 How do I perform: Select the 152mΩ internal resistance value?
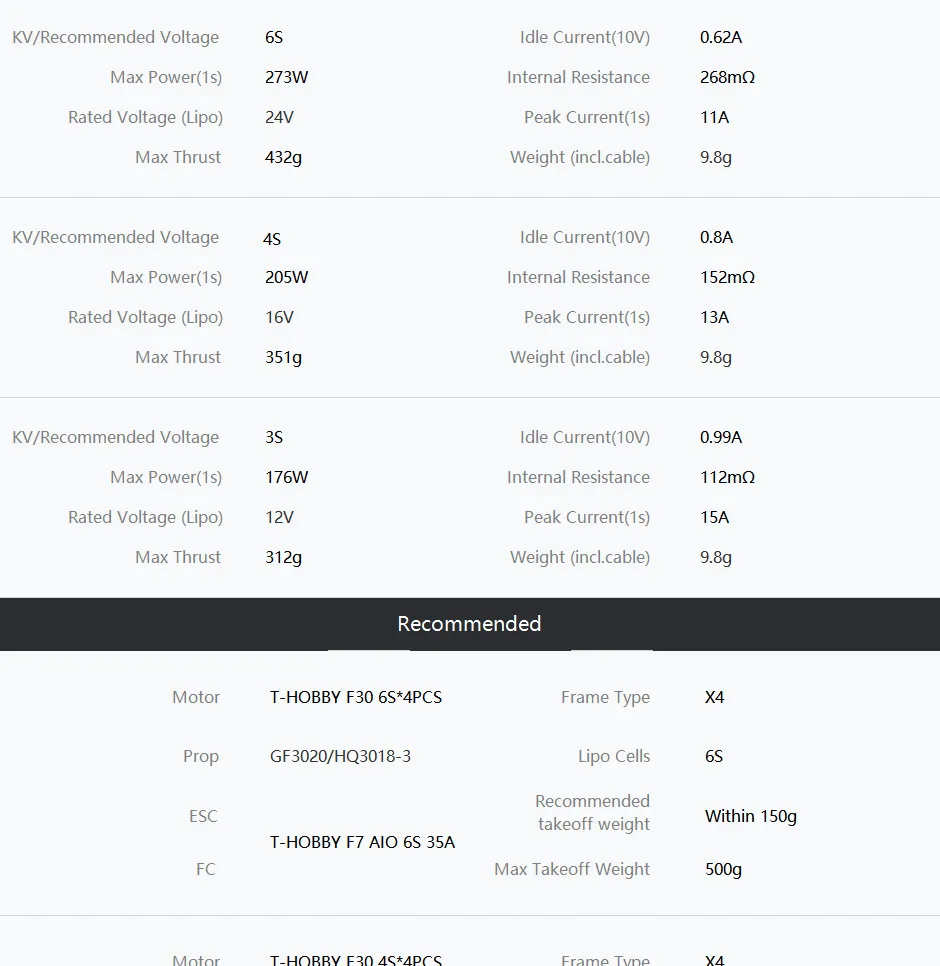(727, 277)
